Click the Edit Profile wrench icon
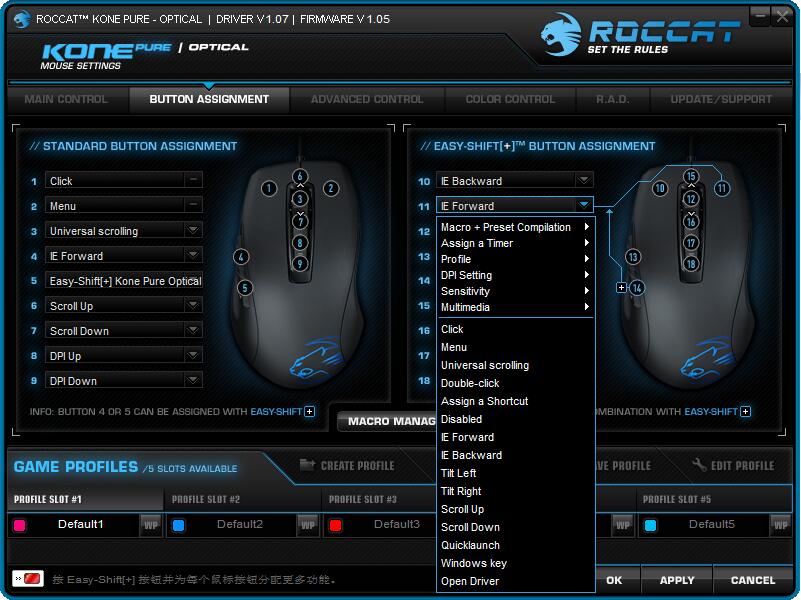This screenshot has height=600, width=801. (x=699, y=465)
